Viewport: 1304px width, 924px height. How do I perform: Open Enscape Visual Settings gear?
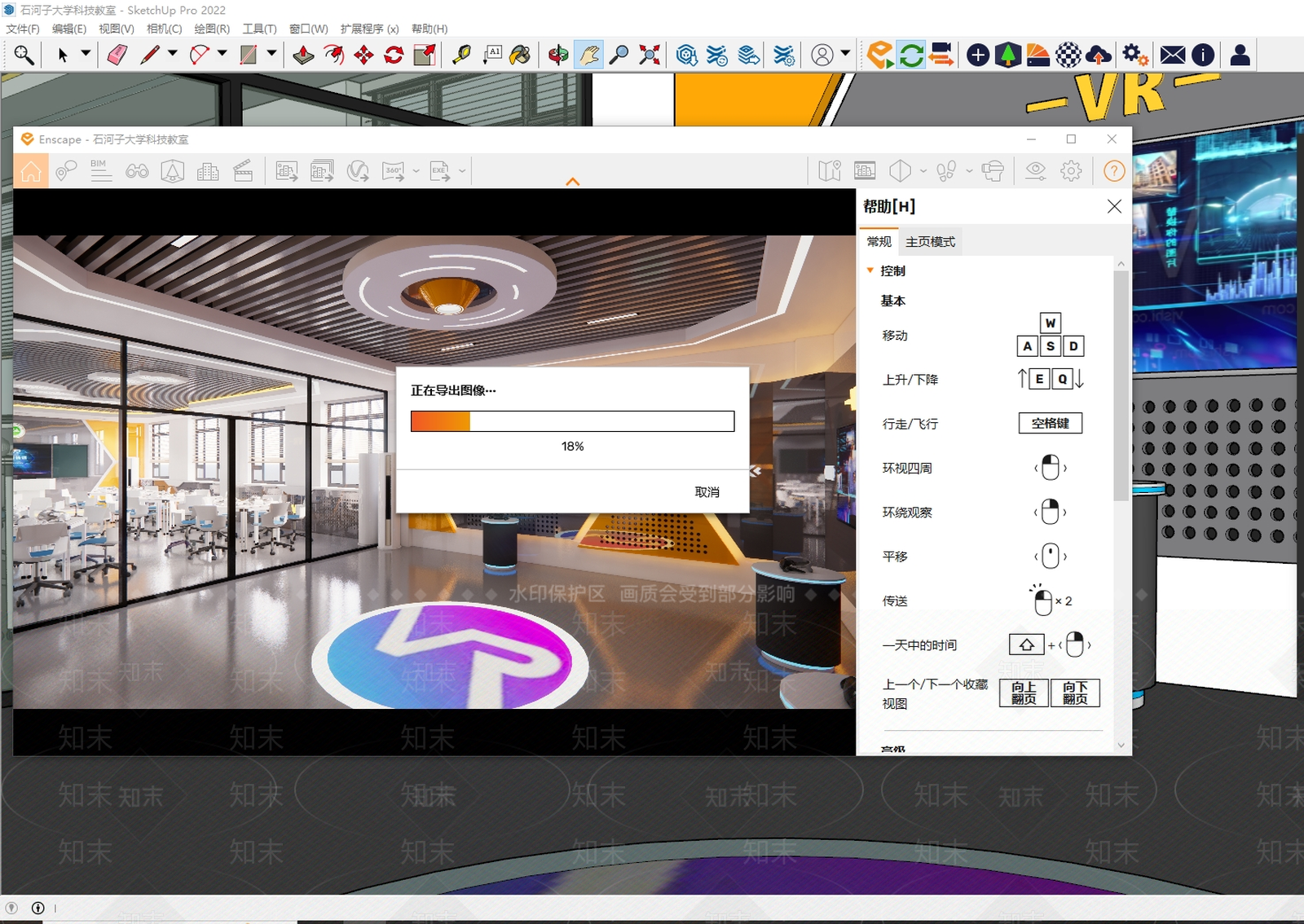(1071, 170)
